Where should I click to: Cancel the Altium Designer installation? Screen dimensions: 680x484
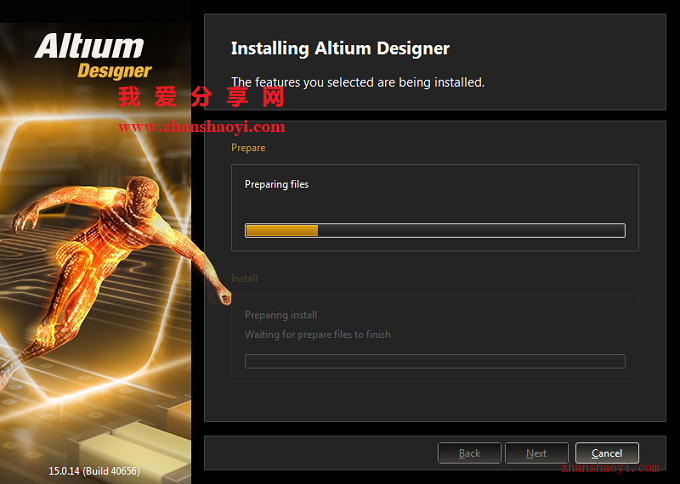pos(606,453)
